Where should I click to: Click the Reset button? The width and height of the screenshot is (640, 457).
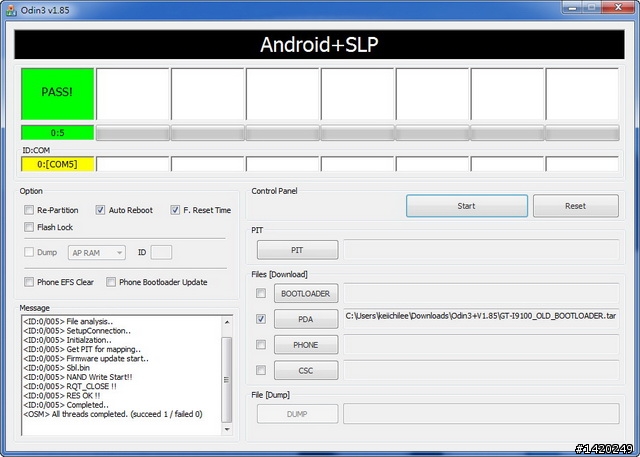point(576,206)
